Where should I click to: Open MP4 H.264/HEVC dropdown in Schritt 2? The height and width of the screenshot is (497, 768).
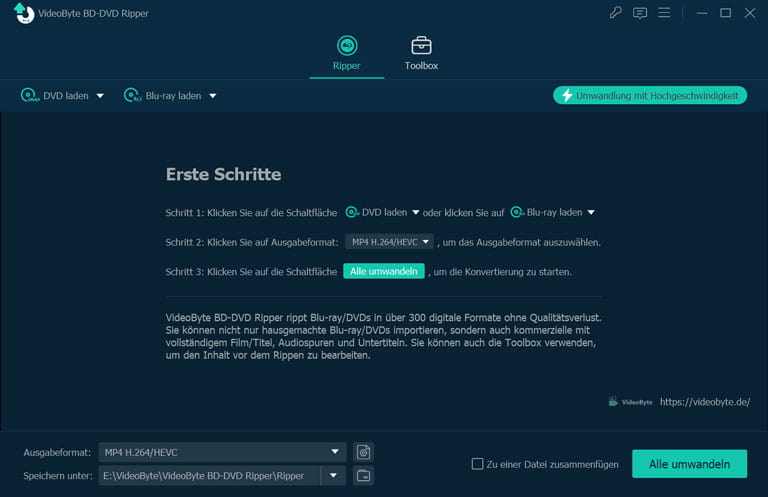[389, 242]
